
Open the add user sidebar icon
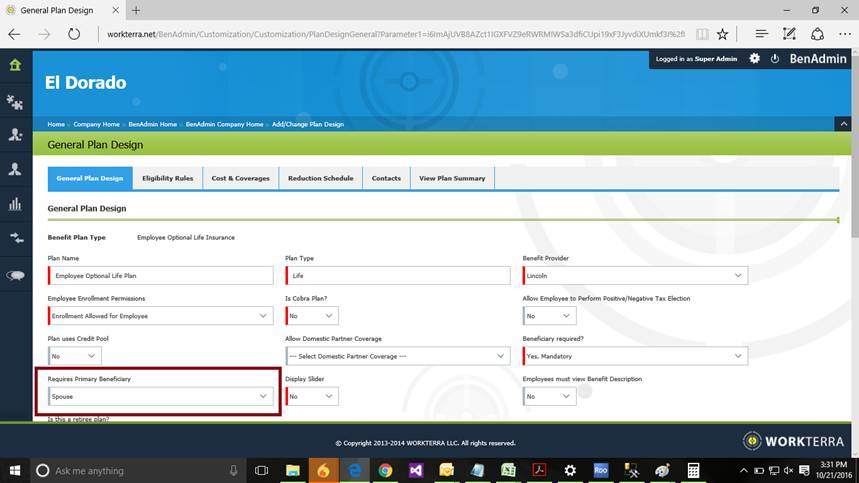tap(15, 135)
